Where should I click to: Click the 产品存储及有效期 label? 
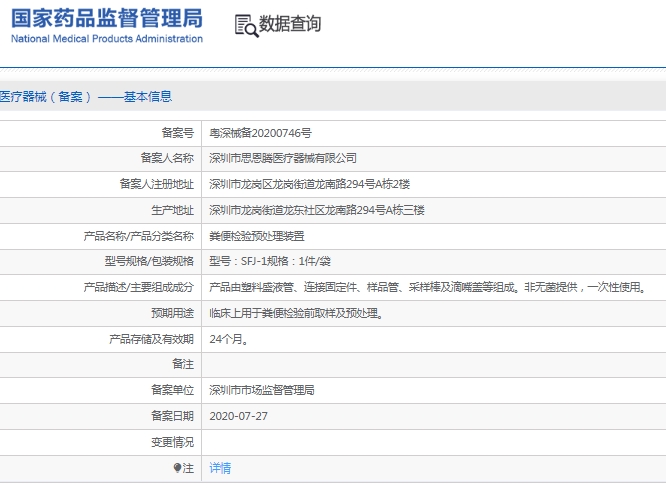(151, 339)
